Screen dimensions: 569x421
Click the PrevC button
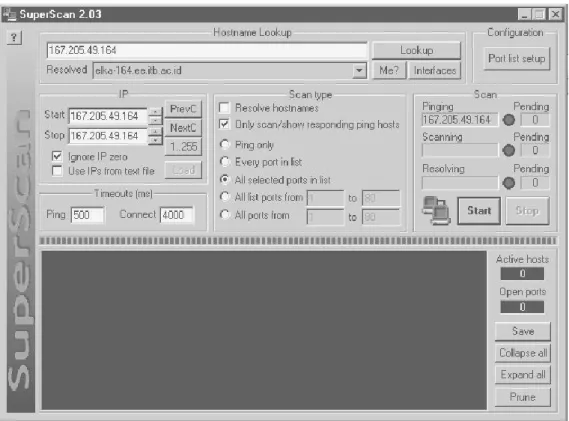pyautogui.click(x=183, y=109)
